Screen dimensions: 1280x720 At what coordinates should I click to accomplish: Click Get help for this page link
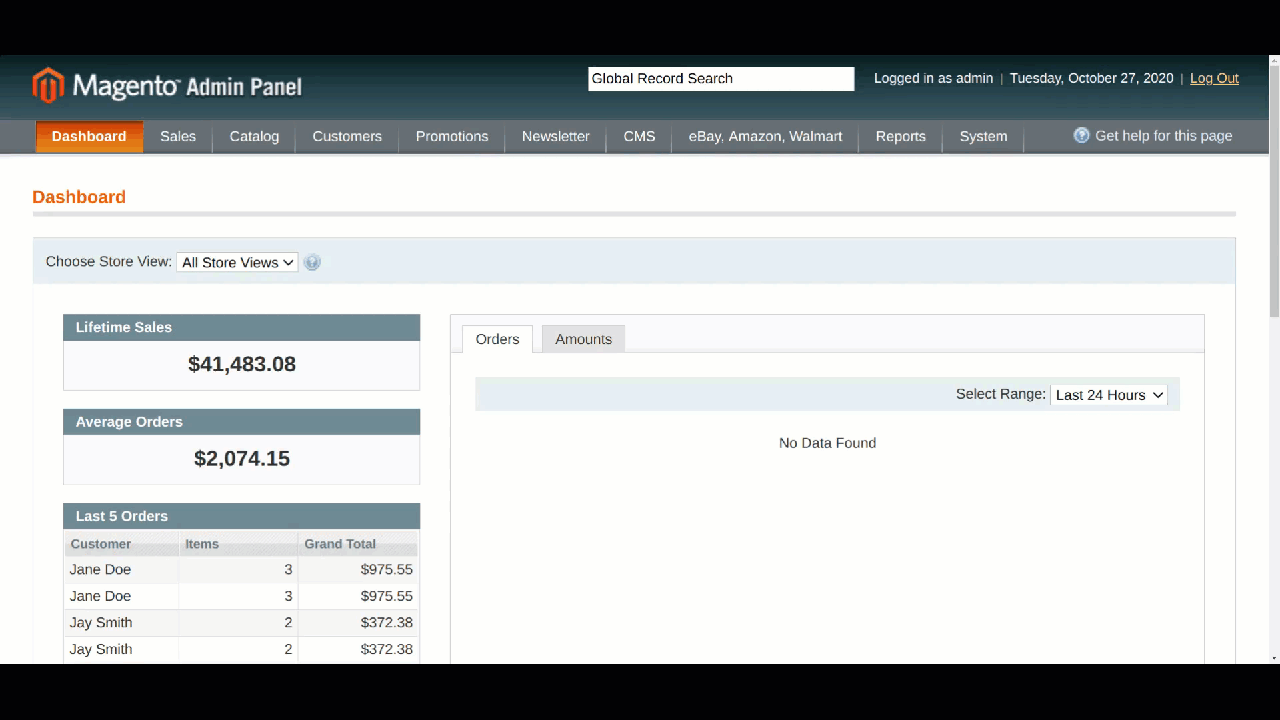pyautogui.click(x=1163, y=136)
